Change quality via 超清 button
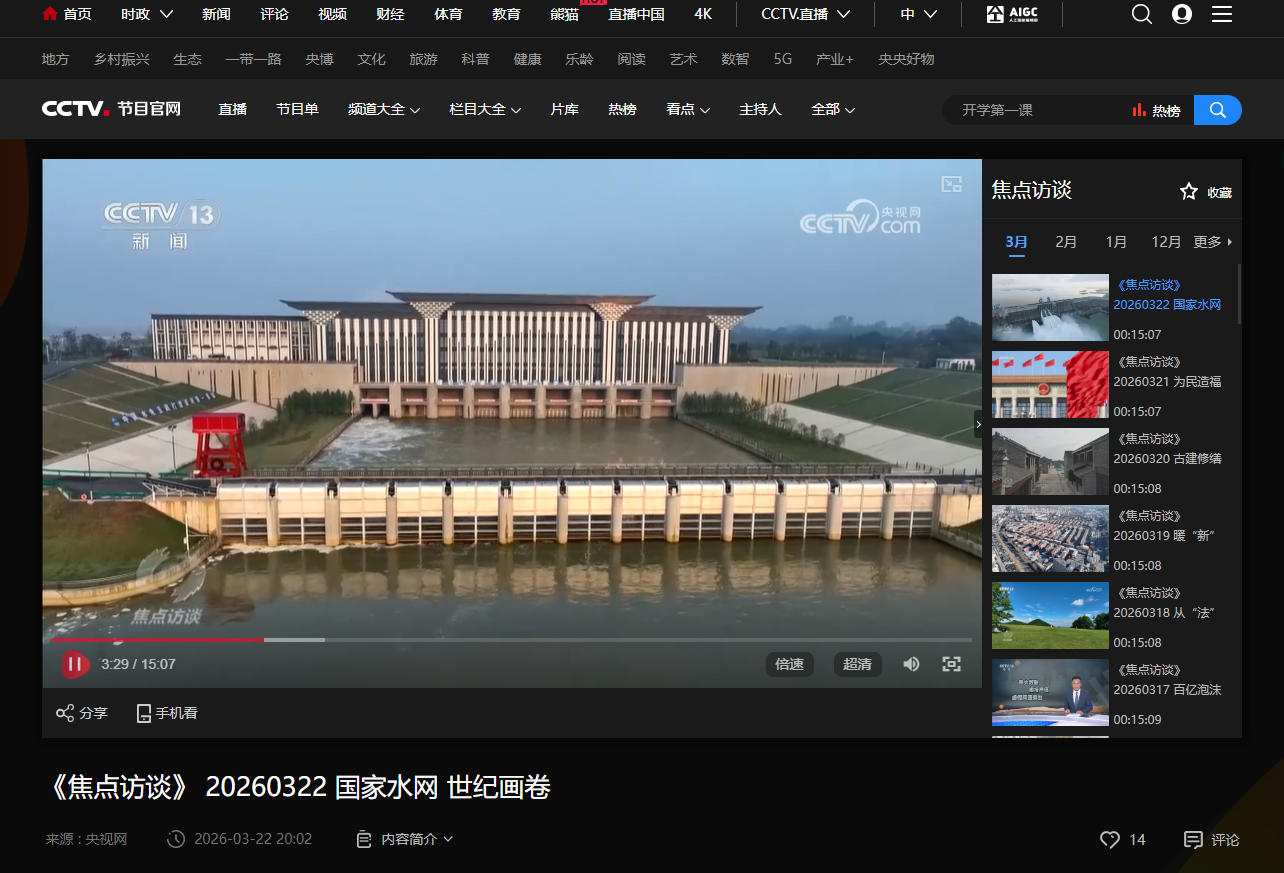 (857, 664)
